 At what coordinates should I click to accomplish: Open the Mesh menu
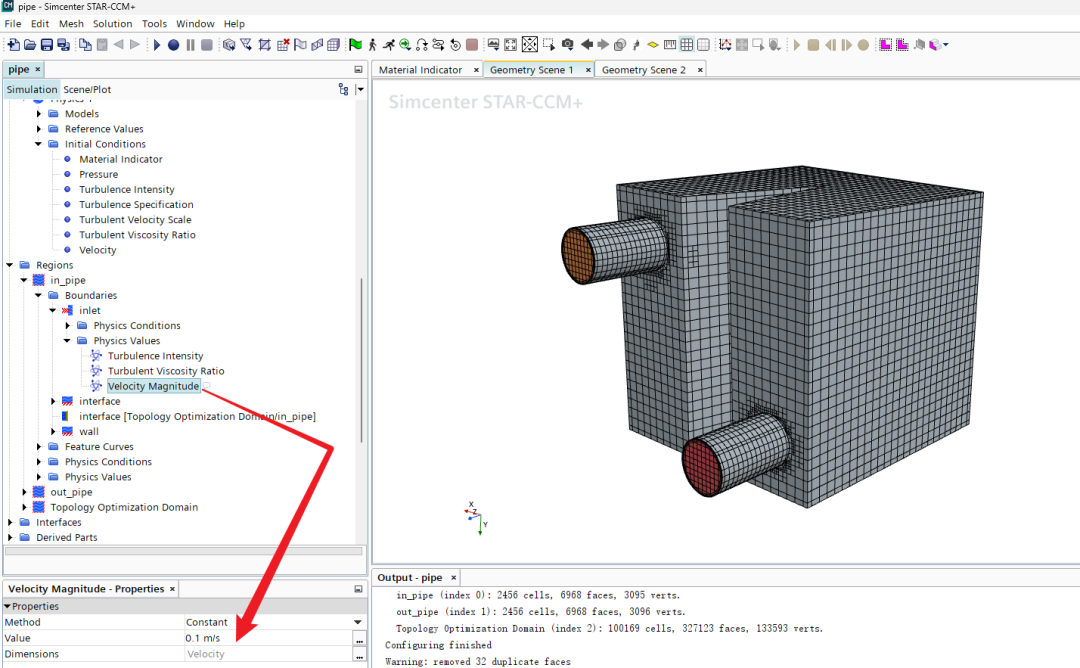(72, 23)
